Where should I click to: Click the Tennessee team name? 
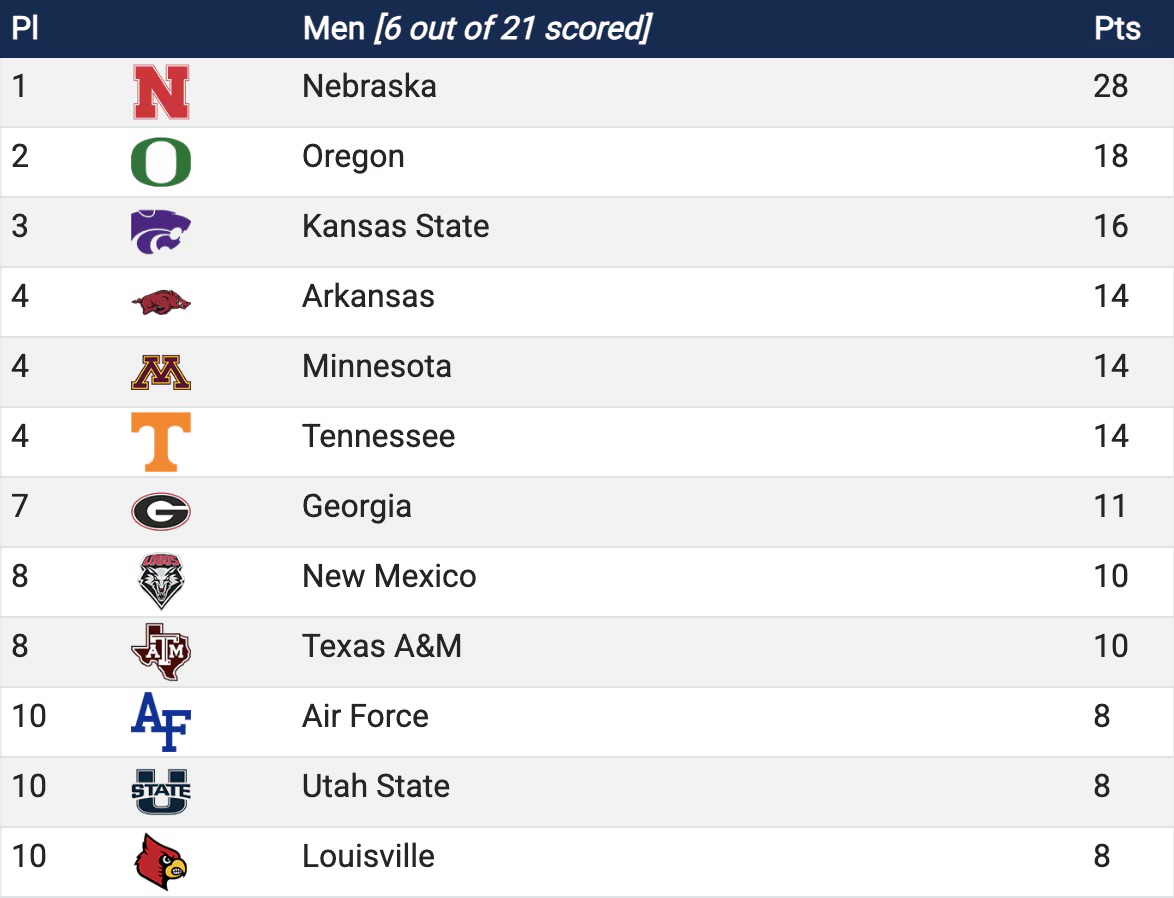tap(378, 436)
